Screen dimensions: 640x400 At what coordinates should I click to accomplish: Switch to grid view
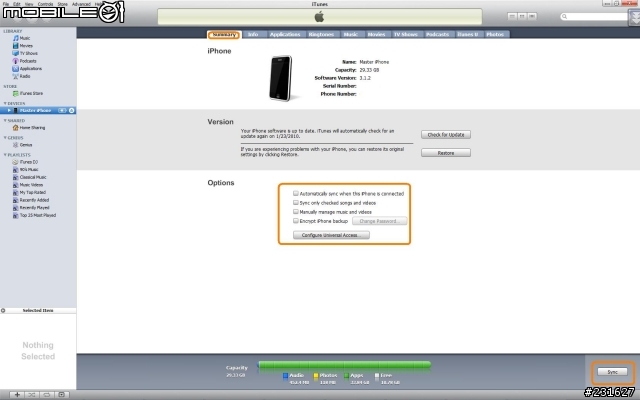pyautogui.click(x=522, y=16)
